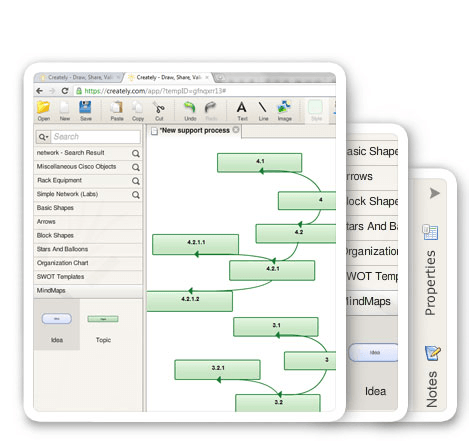This screenshot has height=441, width=469.
Task: Create a new document with New icon
Action: [64, 107]
